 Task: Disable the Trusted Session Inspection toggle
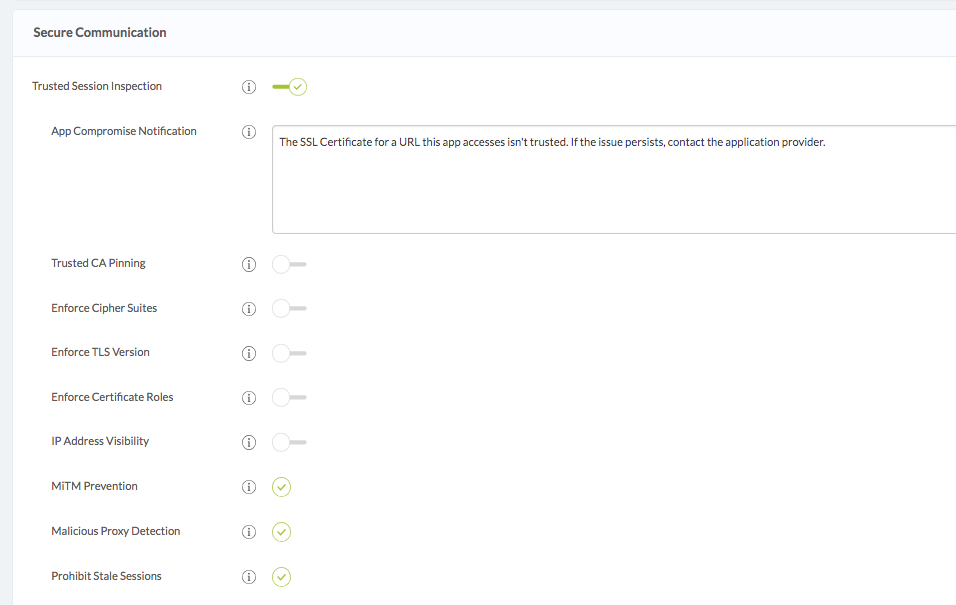coord(290,87)
